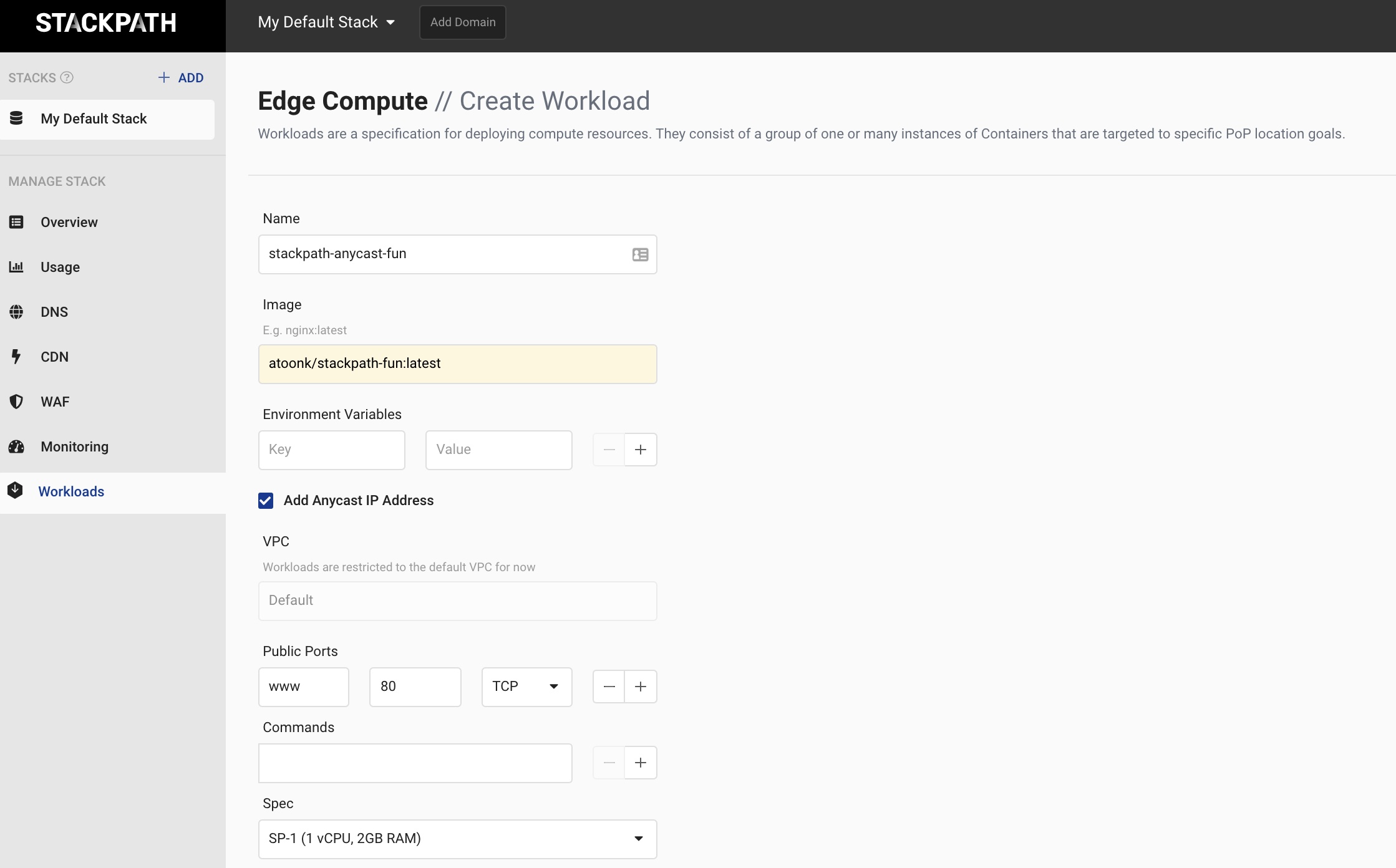
Task: Focus the environment variable Key field
Action: pos(332,450)
